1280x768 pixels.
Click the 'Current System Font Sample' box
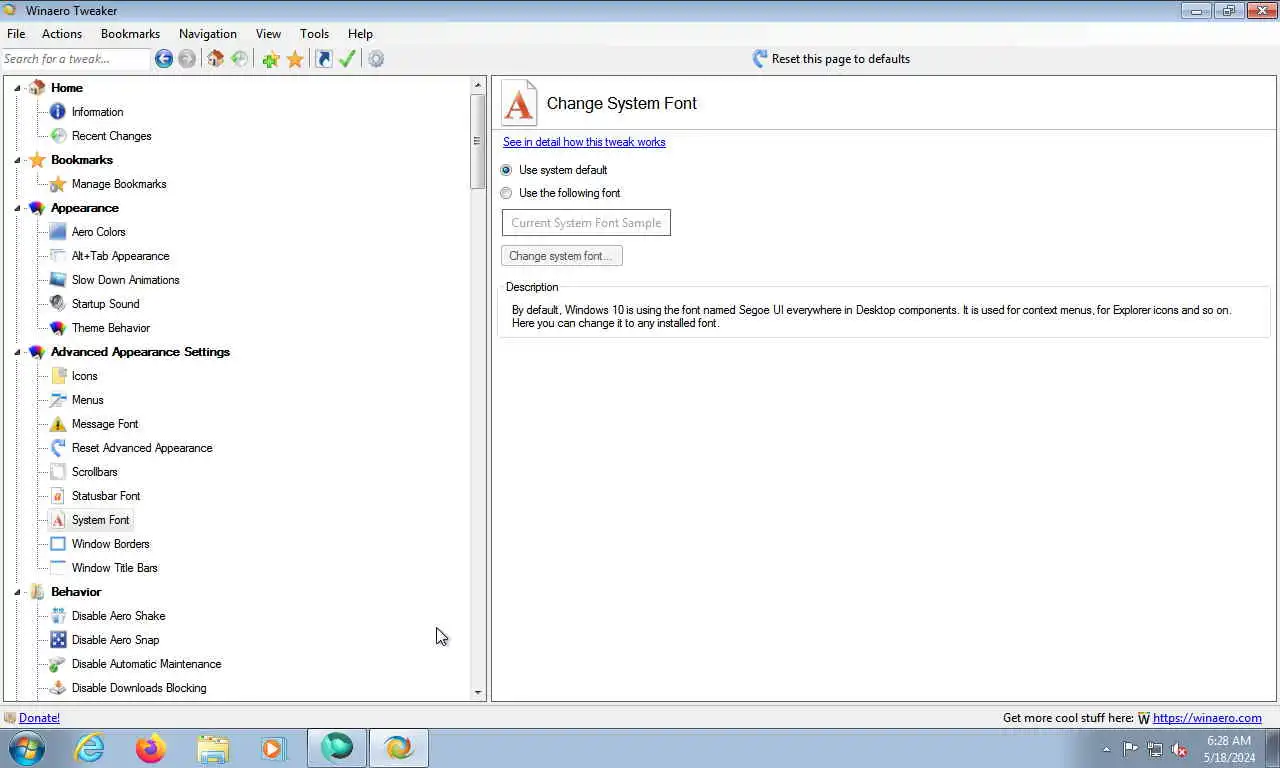coord(586,223)
